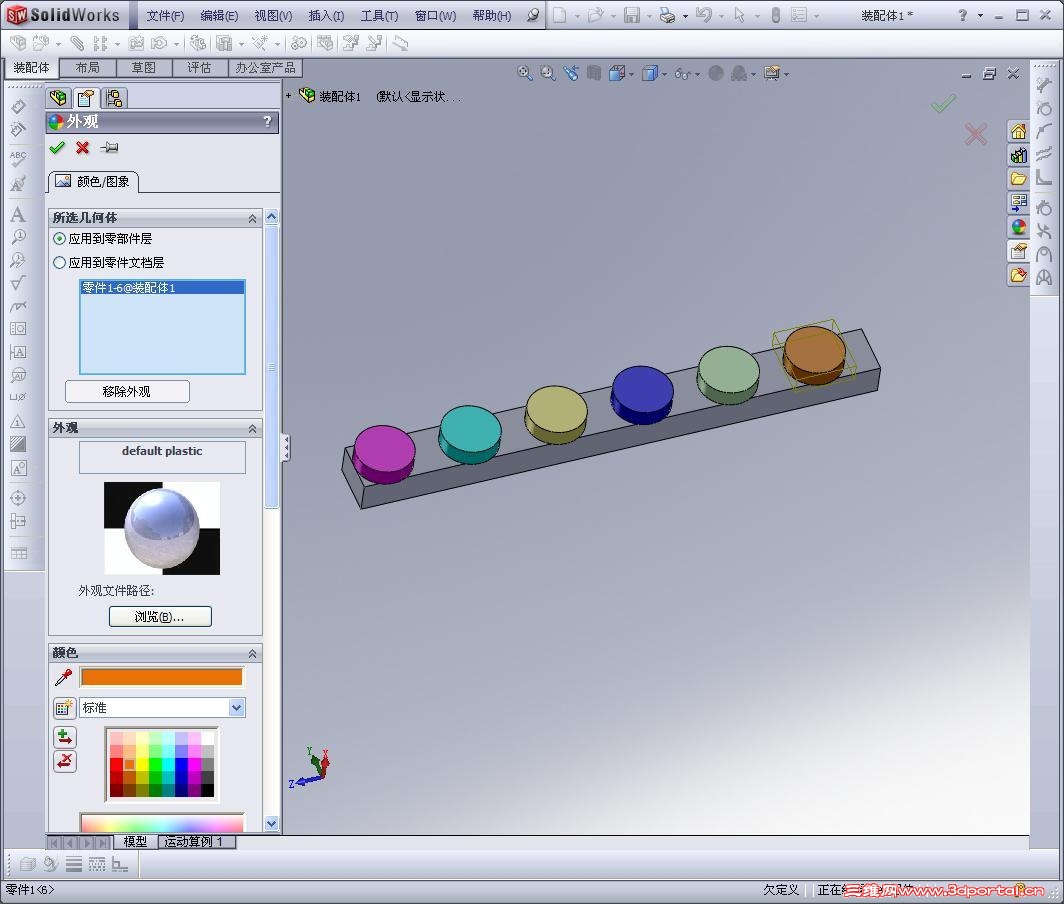
Task: Open the 标准 color standard dropdown
Action: (234, 708)
